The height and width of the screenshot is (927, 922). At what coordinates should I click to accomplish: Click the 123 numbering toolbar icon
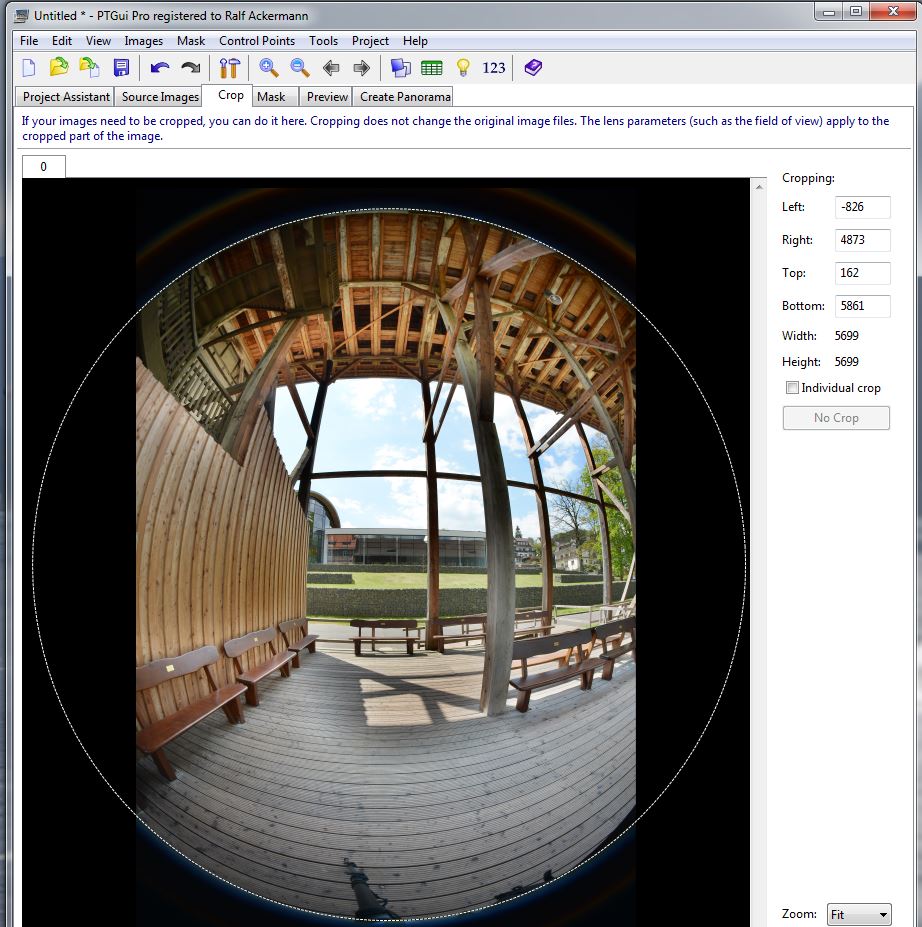(494, 68)
